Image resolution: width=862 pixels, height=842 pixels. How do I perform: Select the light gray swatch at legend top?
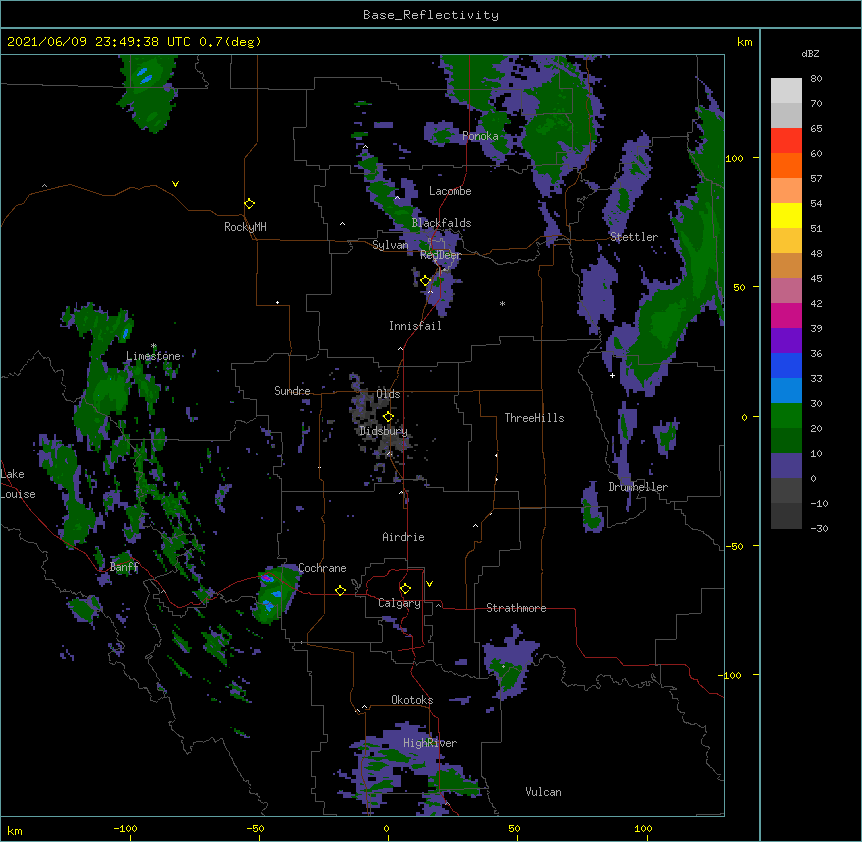coord(786,91)
